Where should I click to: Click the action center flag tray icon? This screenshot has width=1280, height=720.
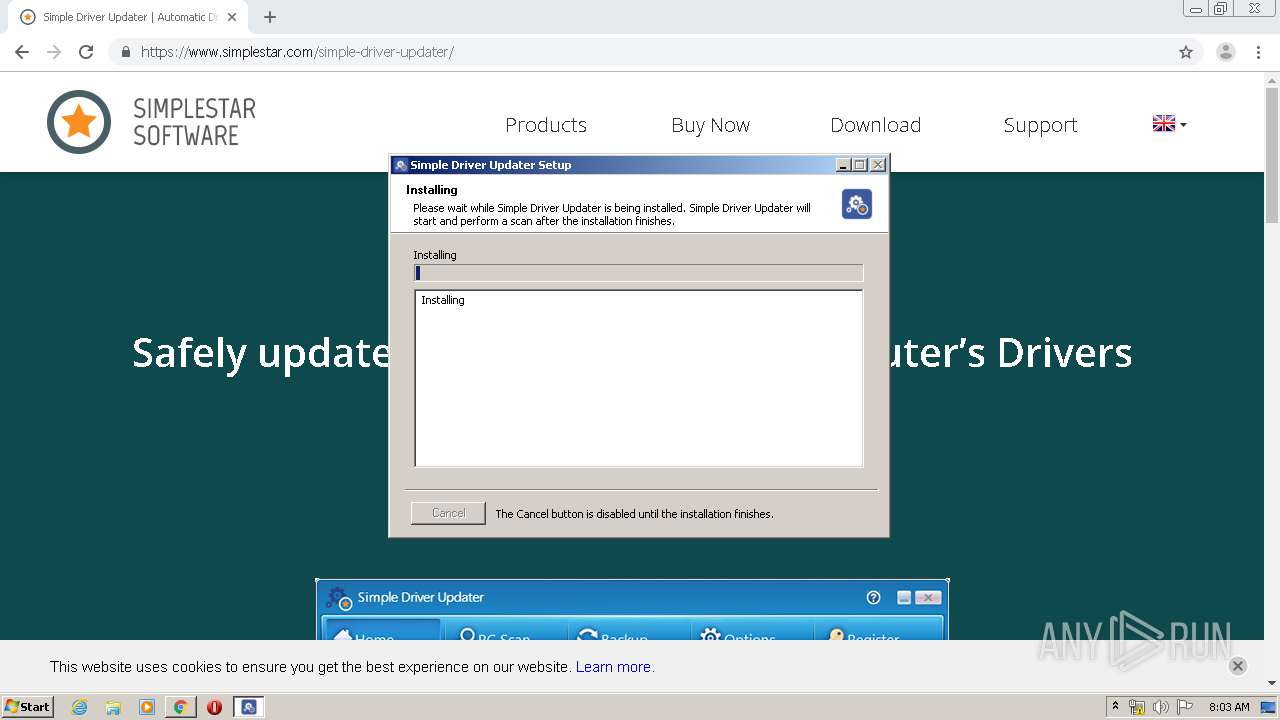click(1185, 707)
